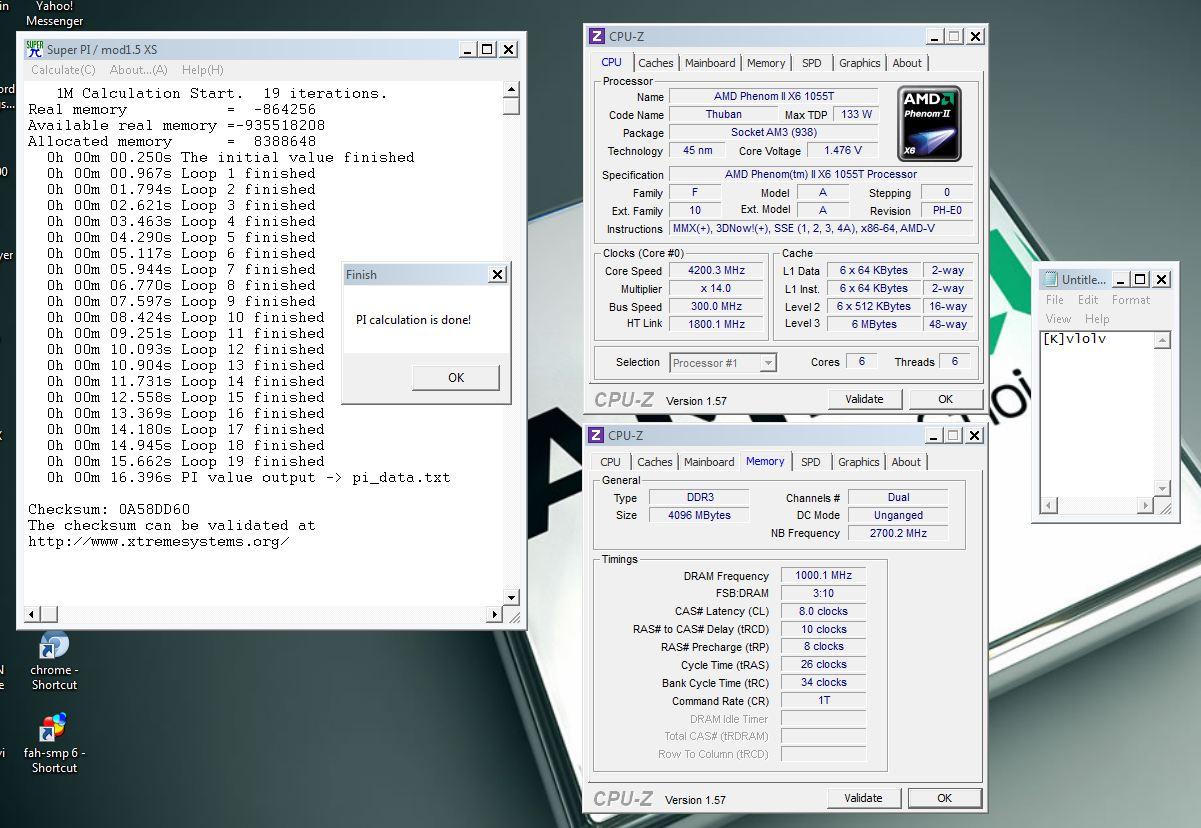Click the Notepad title bar icon
The width and height of the screenshot is (1201, 828).
pyautogui.click(x=1050, y=279)
